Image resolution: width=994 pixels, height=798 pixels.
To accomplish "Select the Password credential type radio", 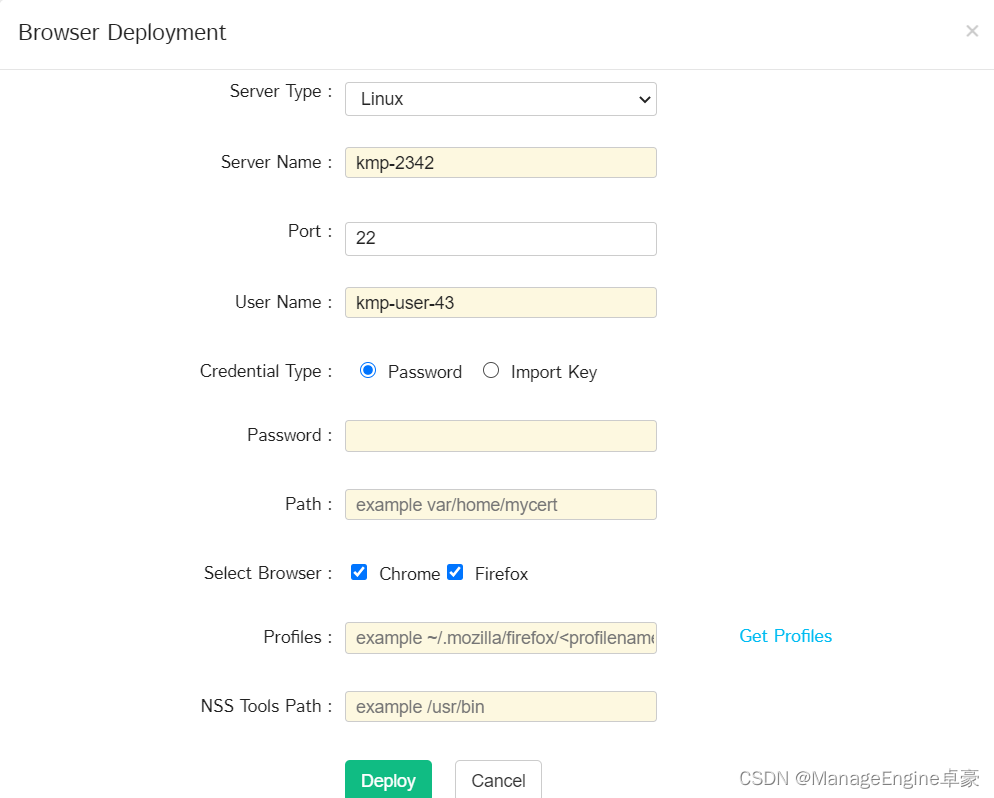I will pos(368,370).
